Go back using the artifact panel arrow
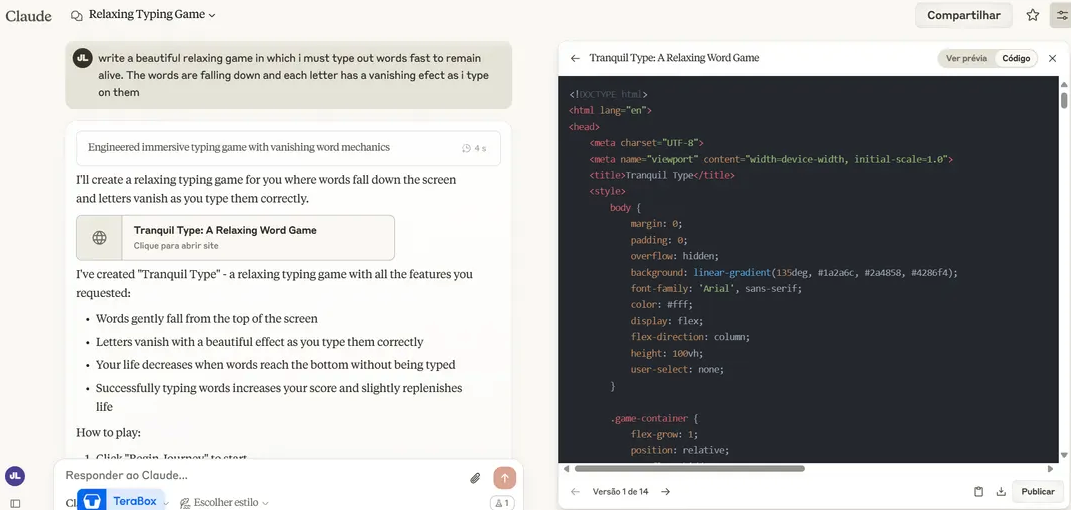Screen dimensions: 1071x510 575,58
